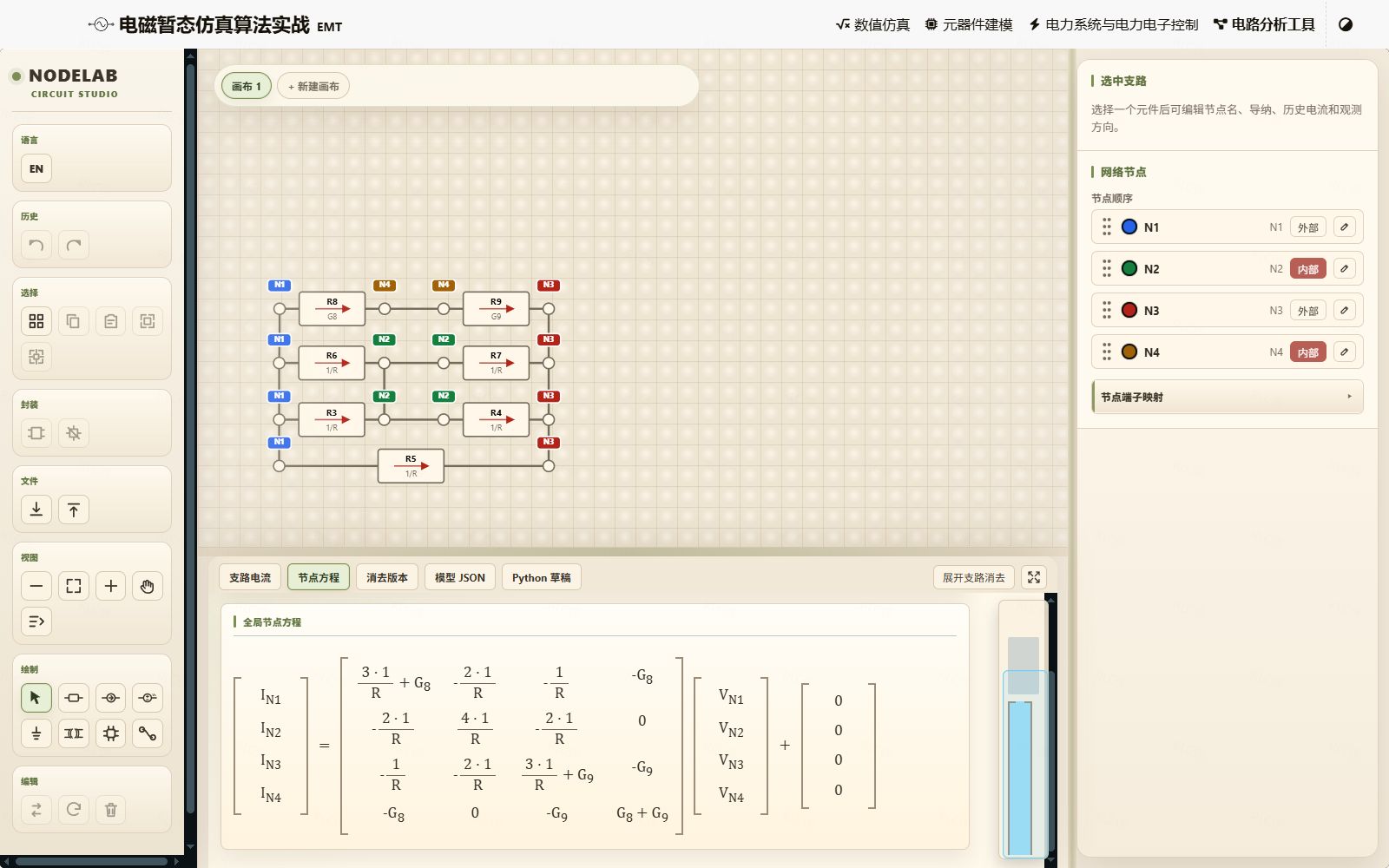Toggle N2 node internal badge
The image size is (1389, 868).
[x=1307, y=269]
